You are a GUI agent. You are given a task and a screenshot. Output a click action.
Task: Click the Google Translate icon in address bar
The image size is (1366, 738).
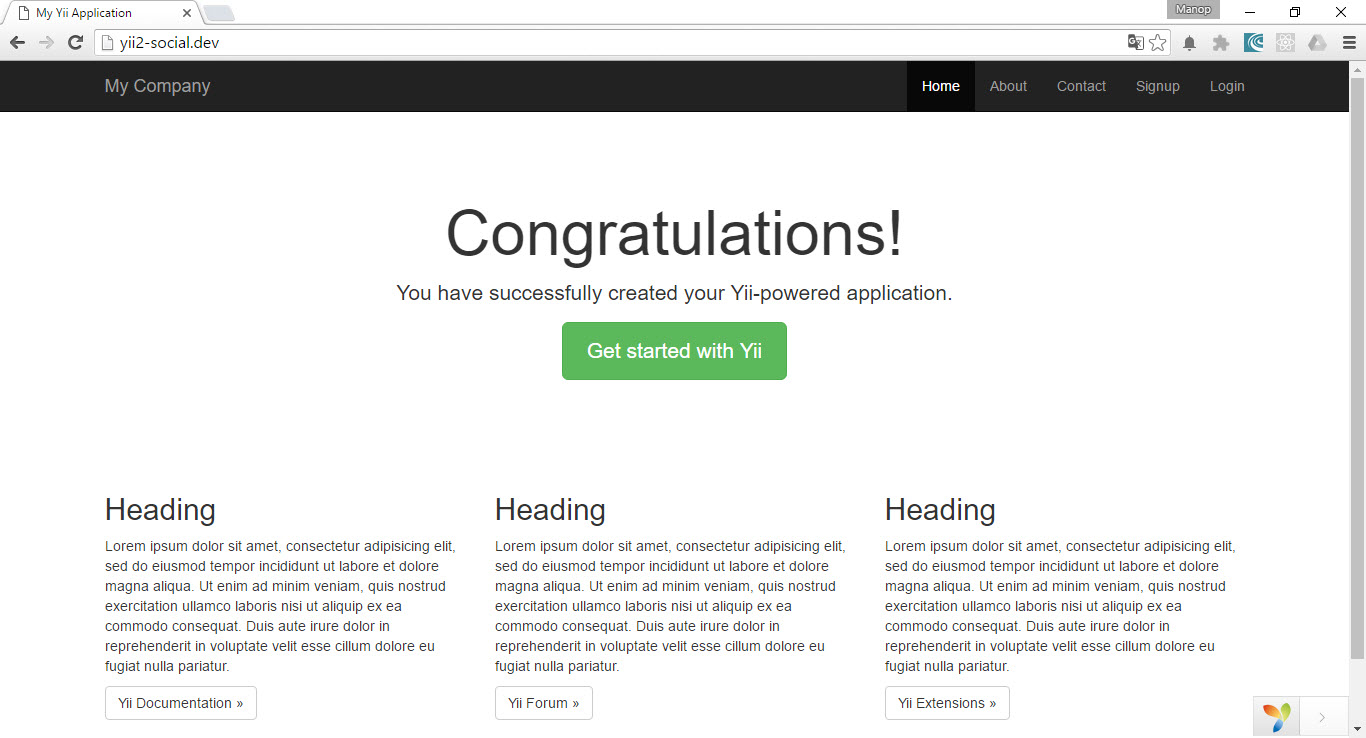pos(1135,42)
